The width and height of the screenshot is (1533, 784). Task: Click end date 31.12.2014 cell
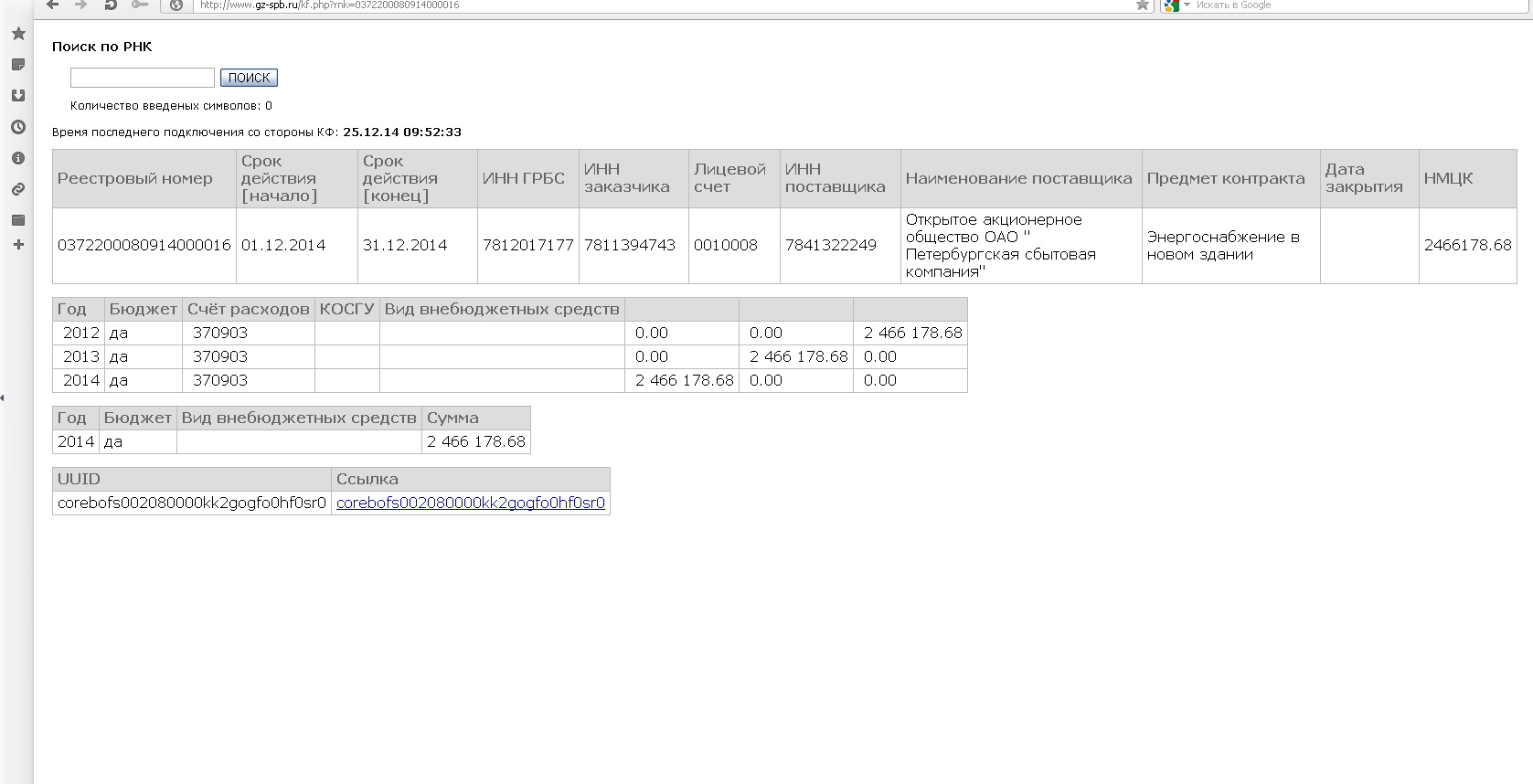[418, 246]
